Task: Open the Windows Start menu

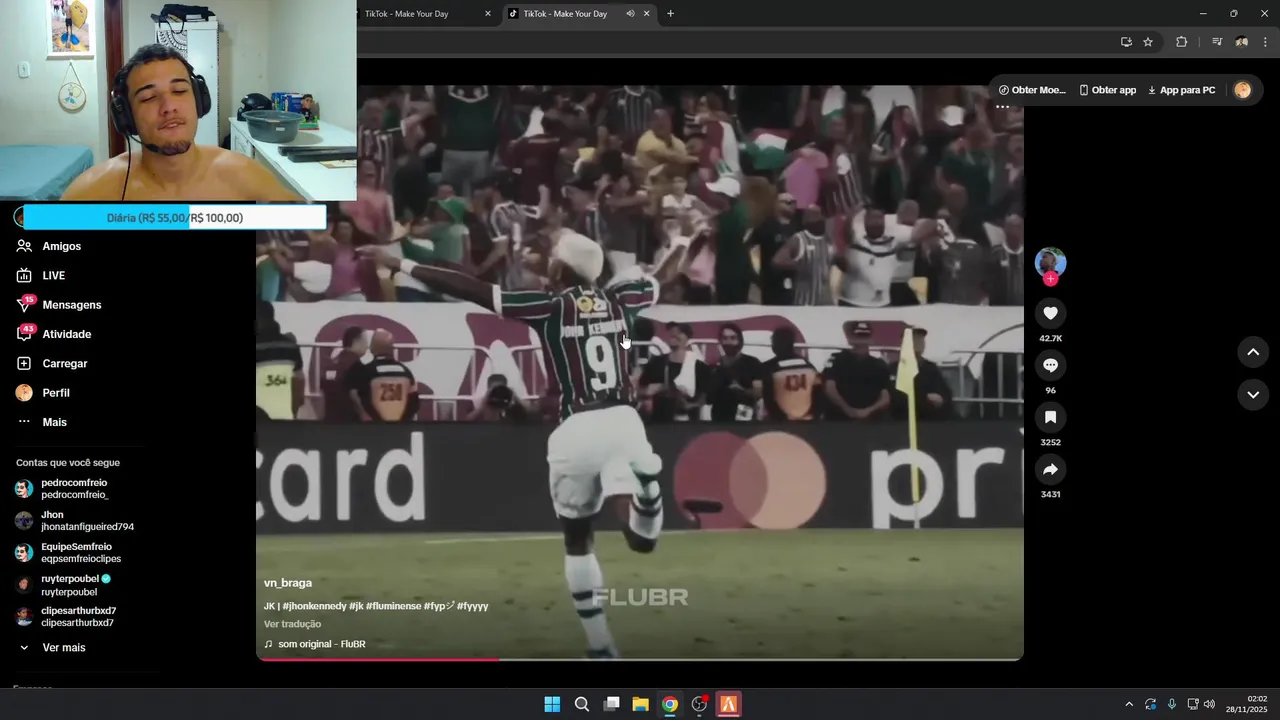Action: (552, 704)
